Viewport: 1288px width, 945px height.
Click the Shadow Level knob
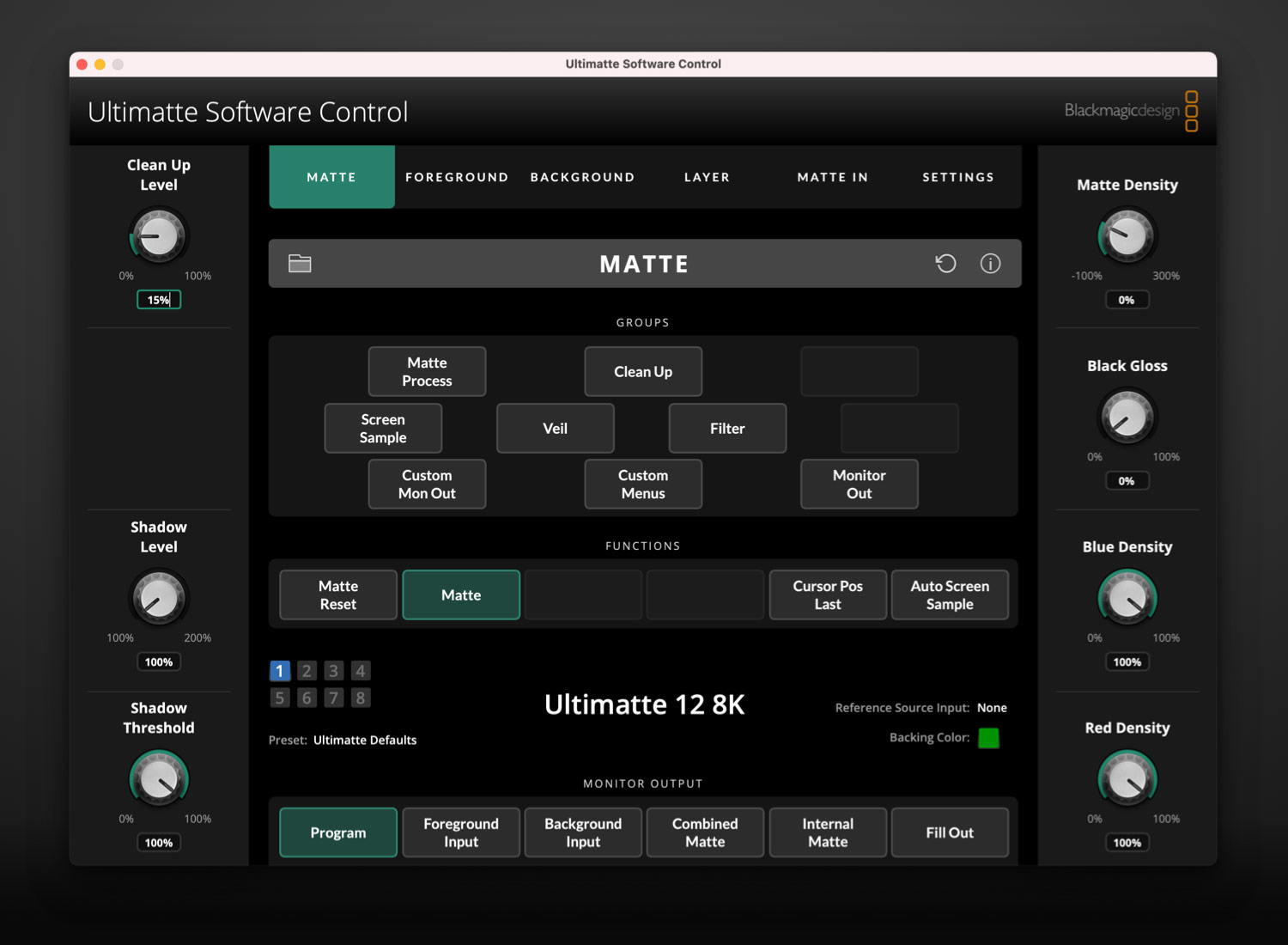pyautogui.click(x=159, y=598)
